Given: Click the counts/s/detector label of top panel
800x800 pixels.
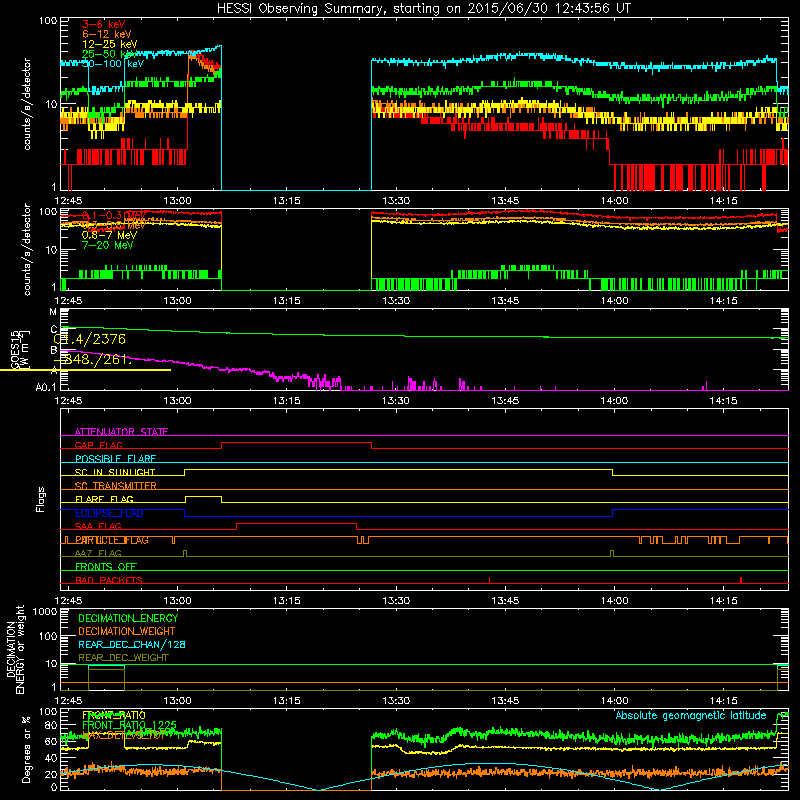Looking at the screenshot, I should tap(27, 104).
